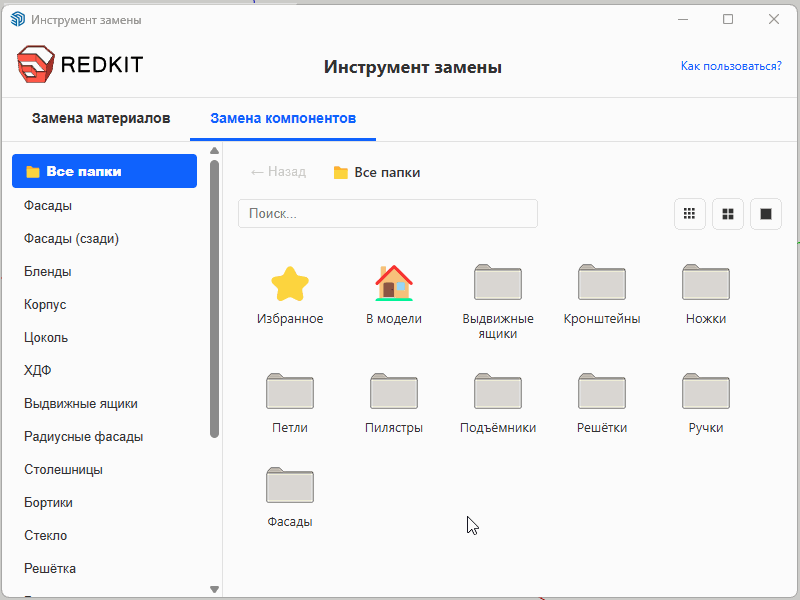This screenshot has width=800, height=600.
Task: Switch to medium grid view icon
Action: click(x=728, y=214)
